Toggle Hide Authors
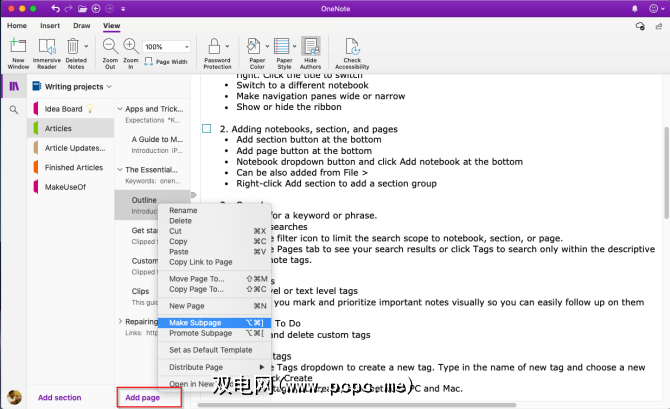The image size is (670, 409). click(x=311, y=51)
